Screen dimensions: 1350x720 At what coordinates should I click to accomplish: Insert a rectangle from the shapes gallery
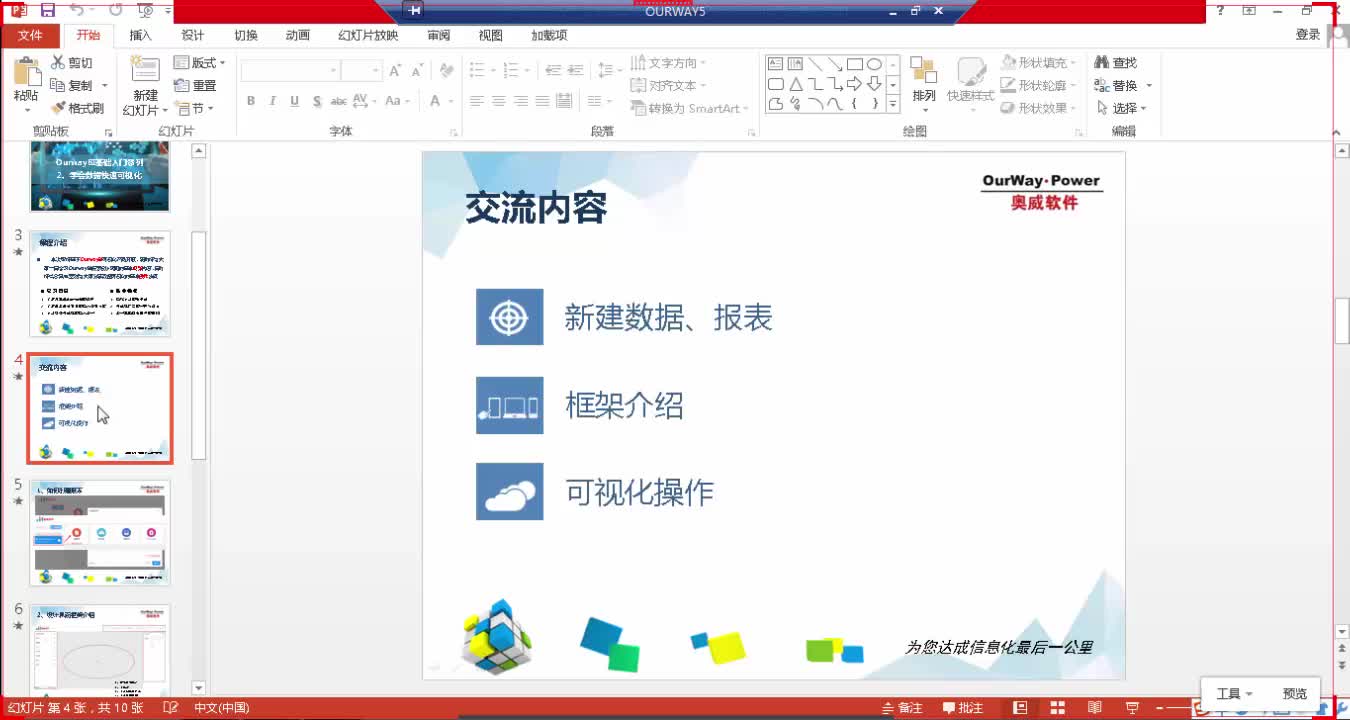857,63
